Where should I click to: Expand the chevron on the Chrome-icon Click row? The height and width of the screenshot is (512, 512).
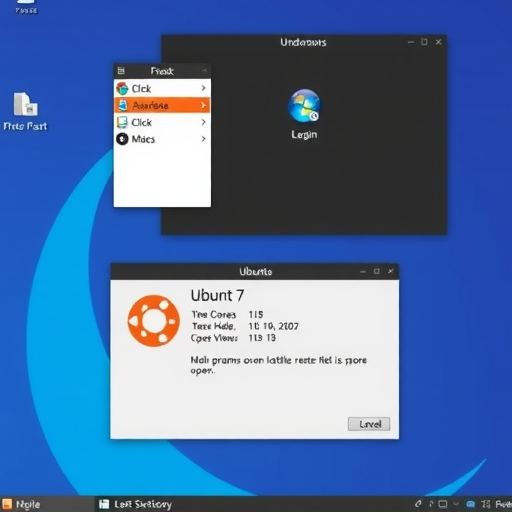point(203,88)
